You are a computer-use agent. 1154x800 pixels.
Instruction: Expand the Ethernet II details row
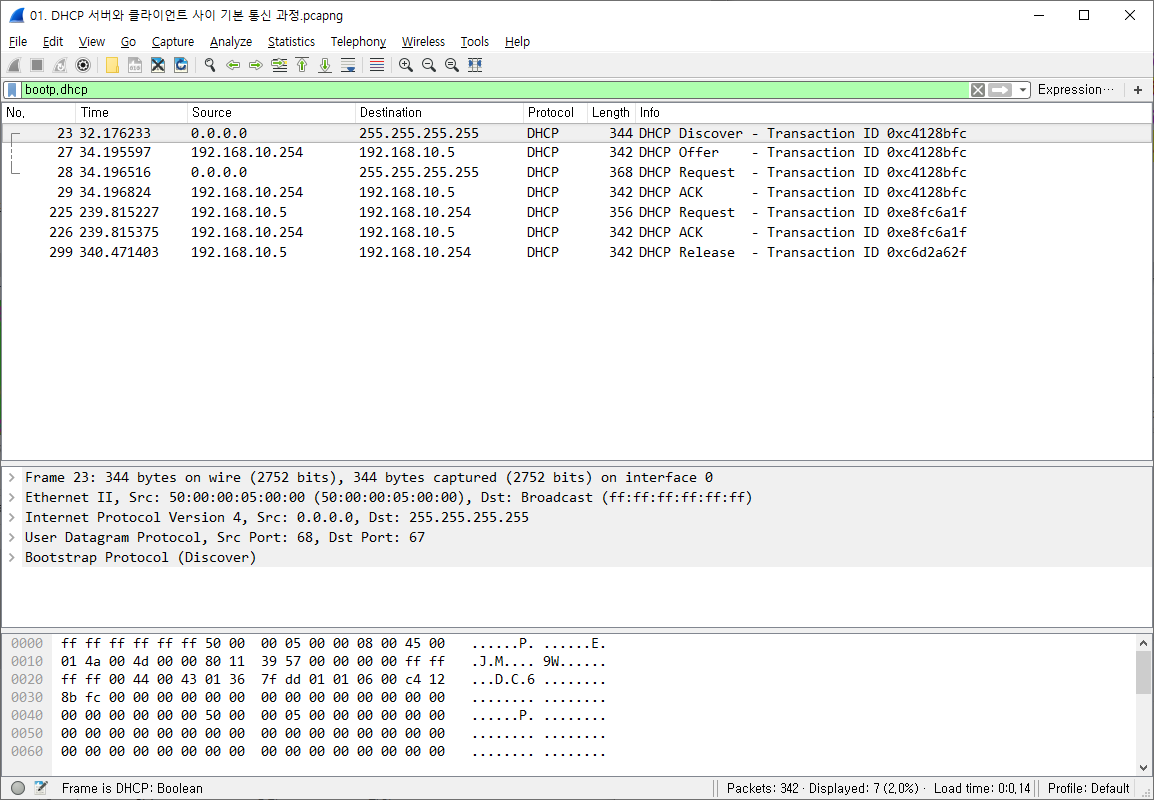[x=12, y=498]
